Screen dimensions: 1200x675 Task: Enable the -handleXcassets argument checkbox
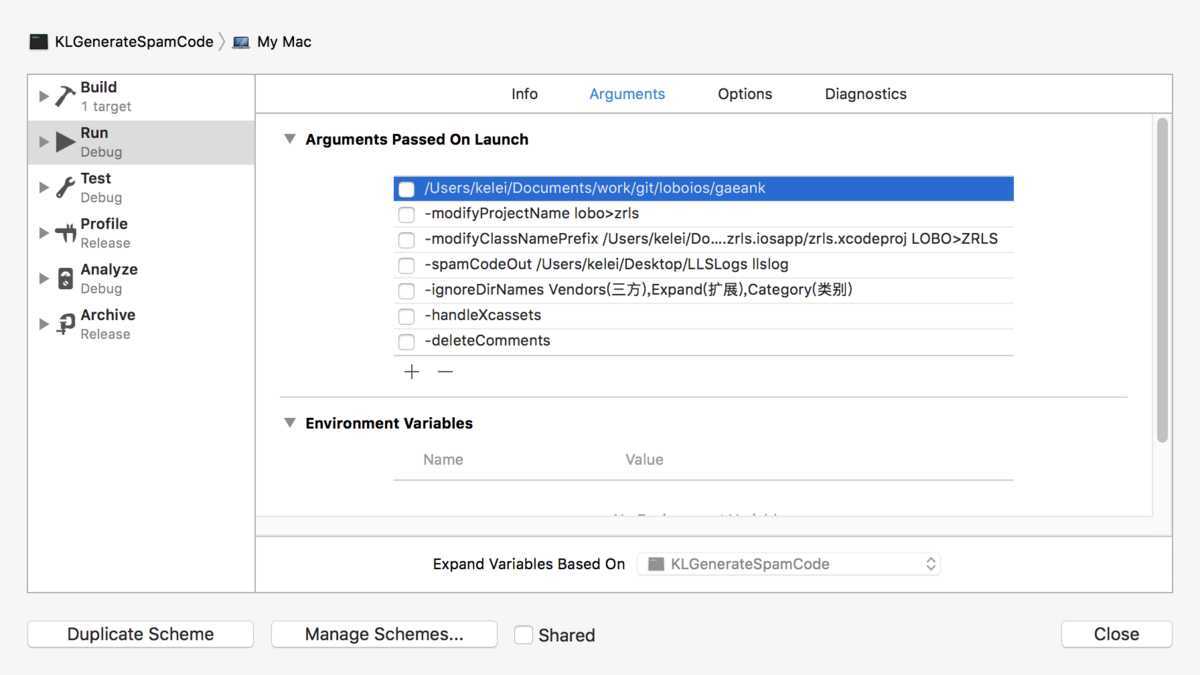tap(406, 316)
